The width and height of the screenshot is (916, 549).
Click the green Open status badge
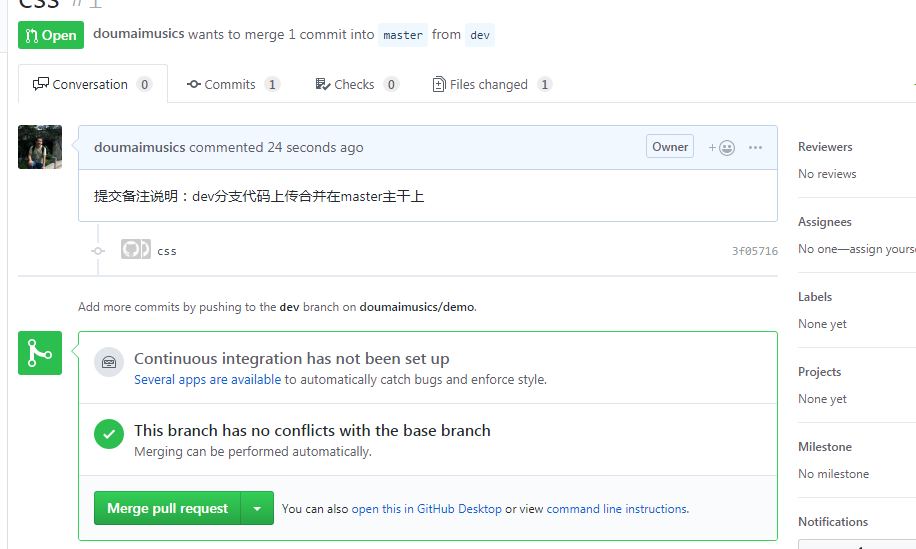[x=51, y=35]
